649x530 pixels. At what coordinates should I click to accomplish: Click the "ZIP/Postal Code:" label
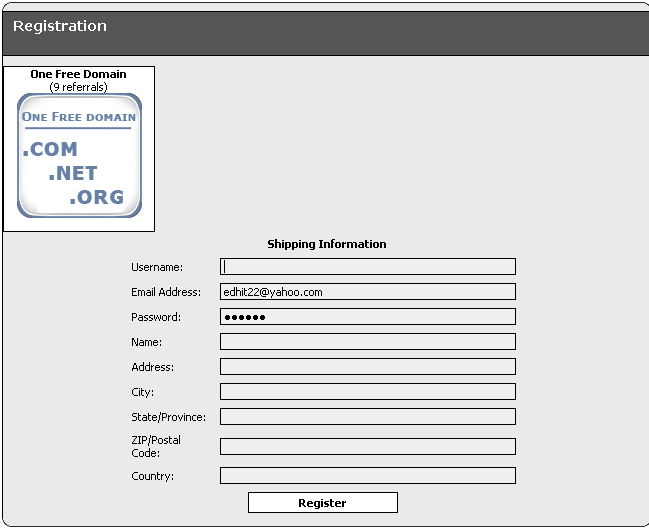tap(156, 446)
